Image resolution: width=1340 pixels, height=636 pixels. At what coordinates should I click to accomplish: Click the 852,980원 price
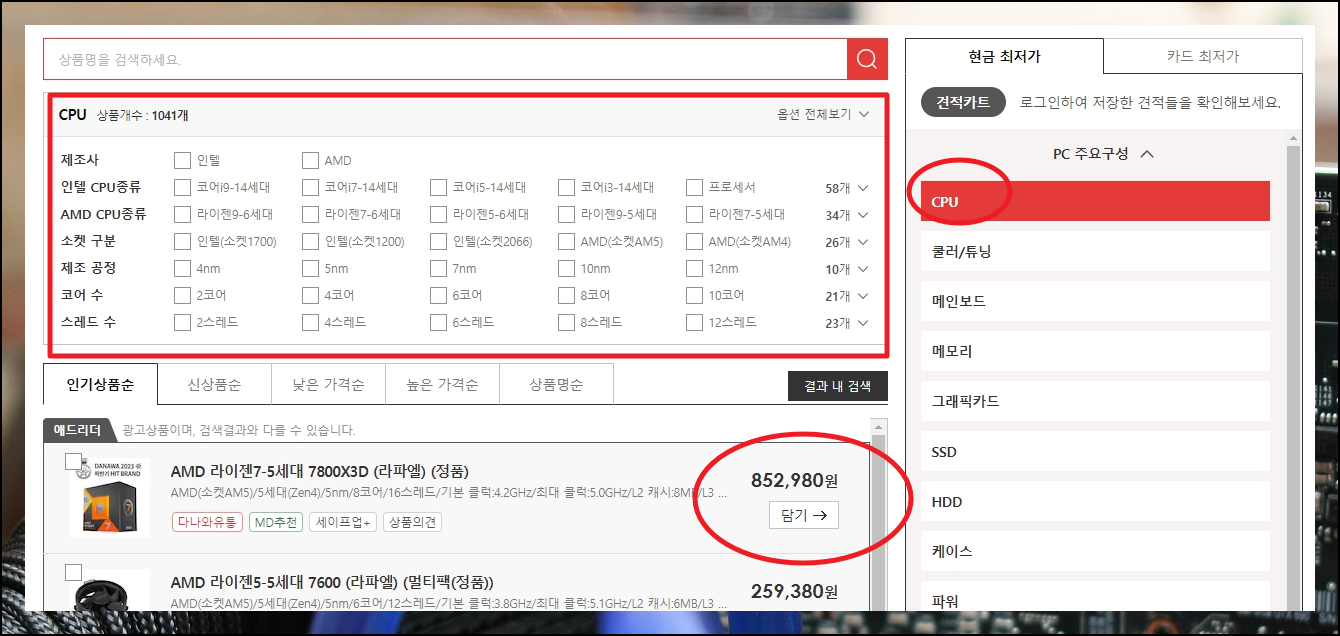795,481
